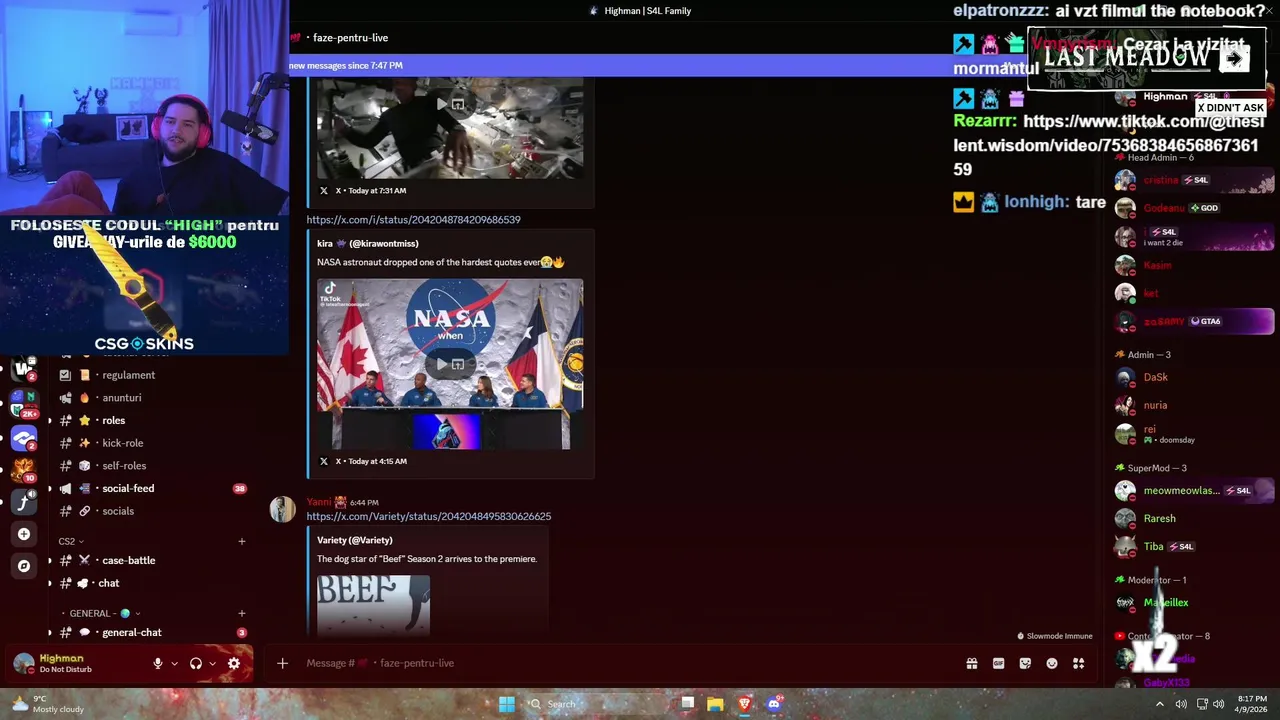Viewport: 1280px width, 720px height.
Task: Click kira (@kirawontmiss) embed author
Action: coord(367,244)
